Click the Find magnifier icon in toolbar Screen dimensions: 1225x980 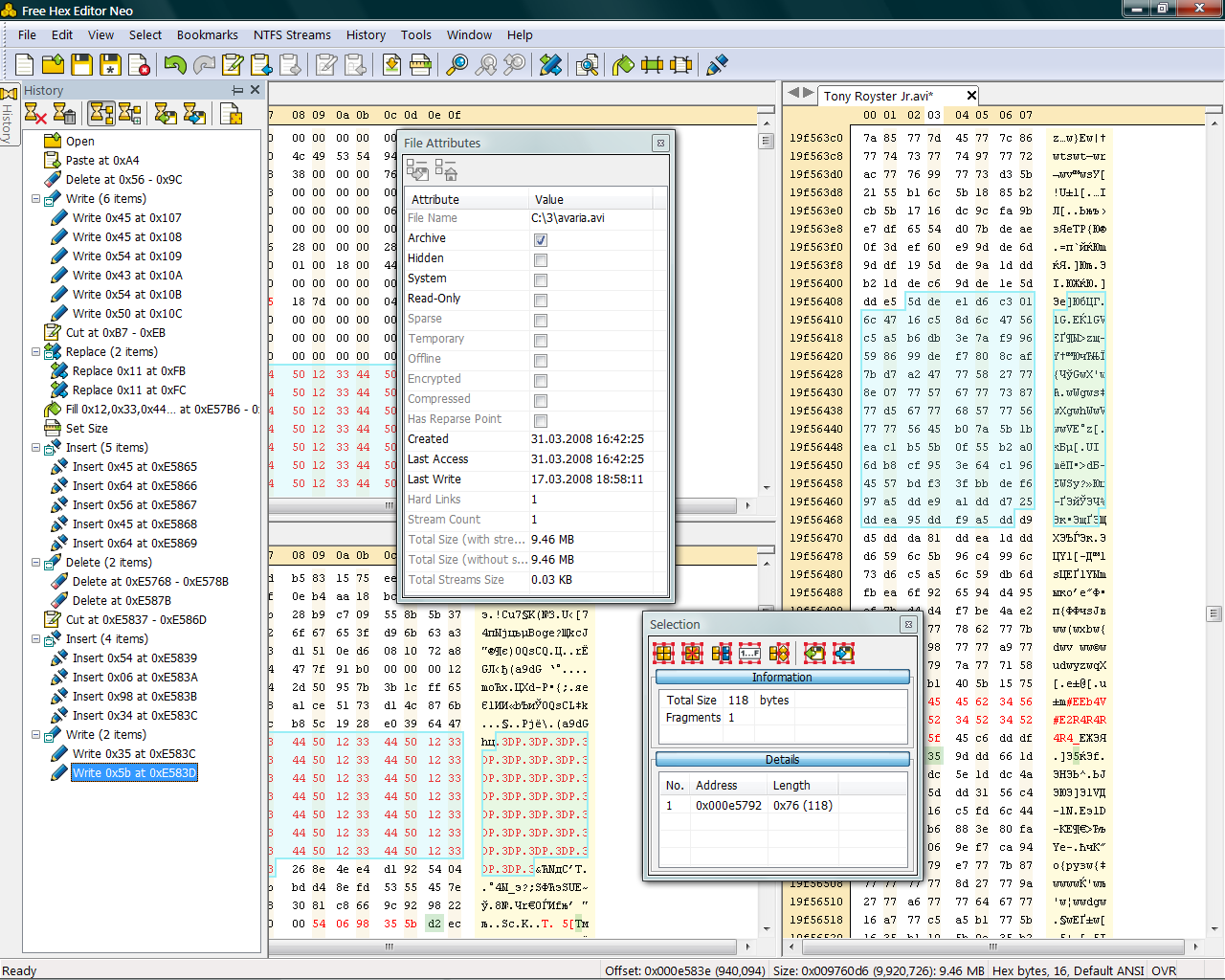point(457,64)
